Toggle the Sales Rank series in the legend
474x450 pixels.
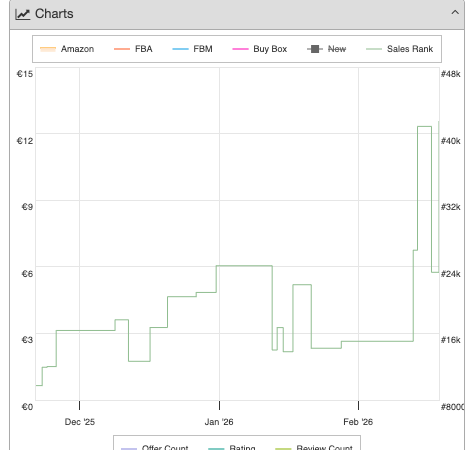[400, 49]
